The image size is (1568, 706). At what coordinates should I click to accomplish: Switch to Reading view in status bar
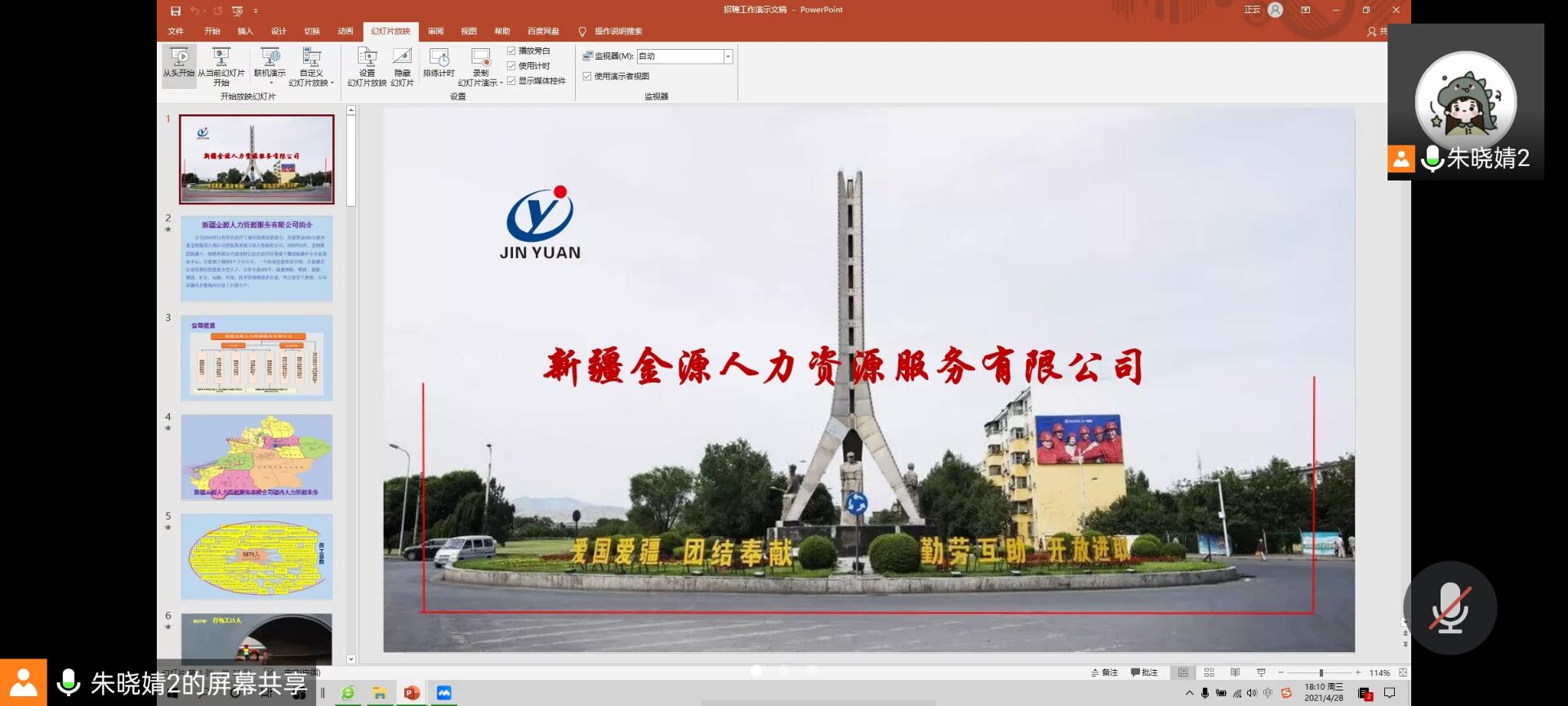tap(1235, 672)
